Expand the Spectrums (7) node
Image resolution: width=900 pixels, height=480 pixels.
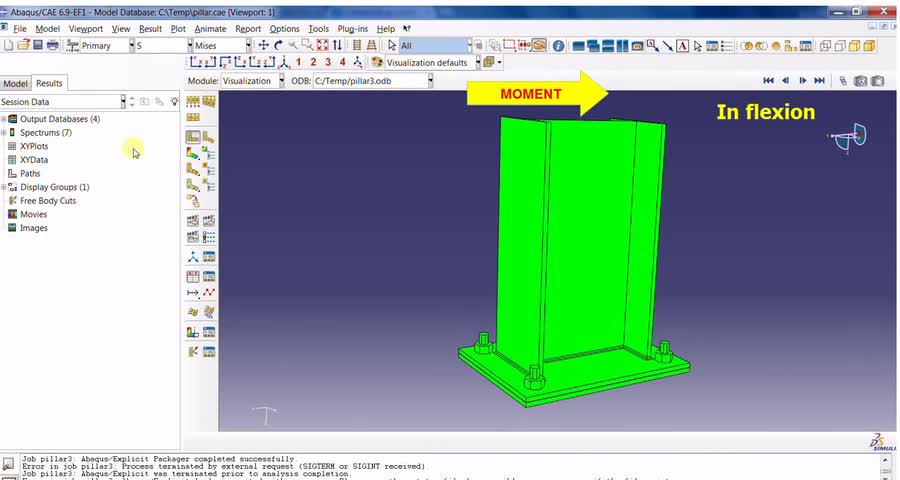(3, 133)
